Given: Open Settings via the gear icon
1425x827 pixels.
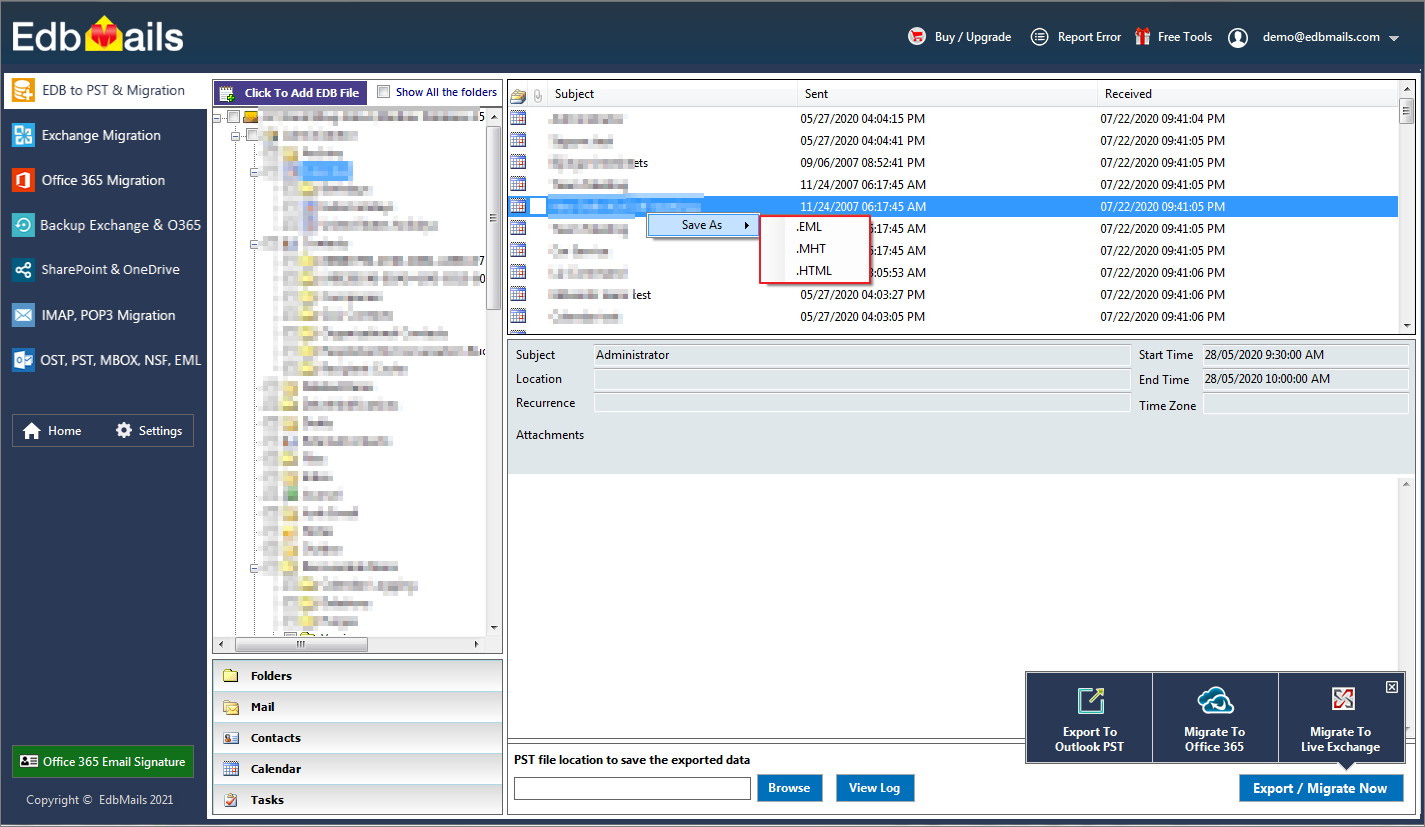Looking at the screenshot, I should coord(124,431).
